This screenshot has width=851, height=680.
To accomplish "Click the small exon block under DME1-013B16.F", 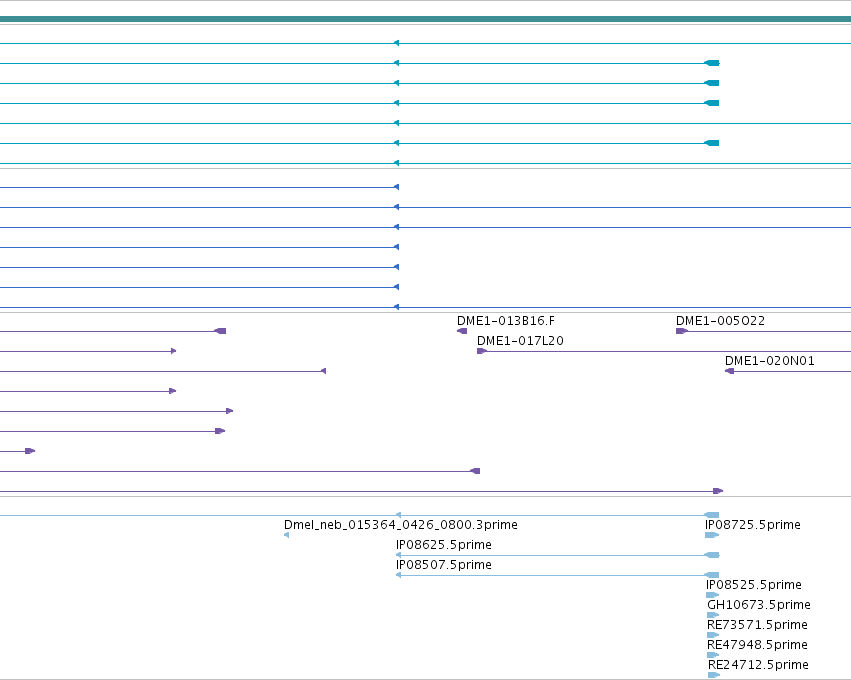I will [462, 331].
